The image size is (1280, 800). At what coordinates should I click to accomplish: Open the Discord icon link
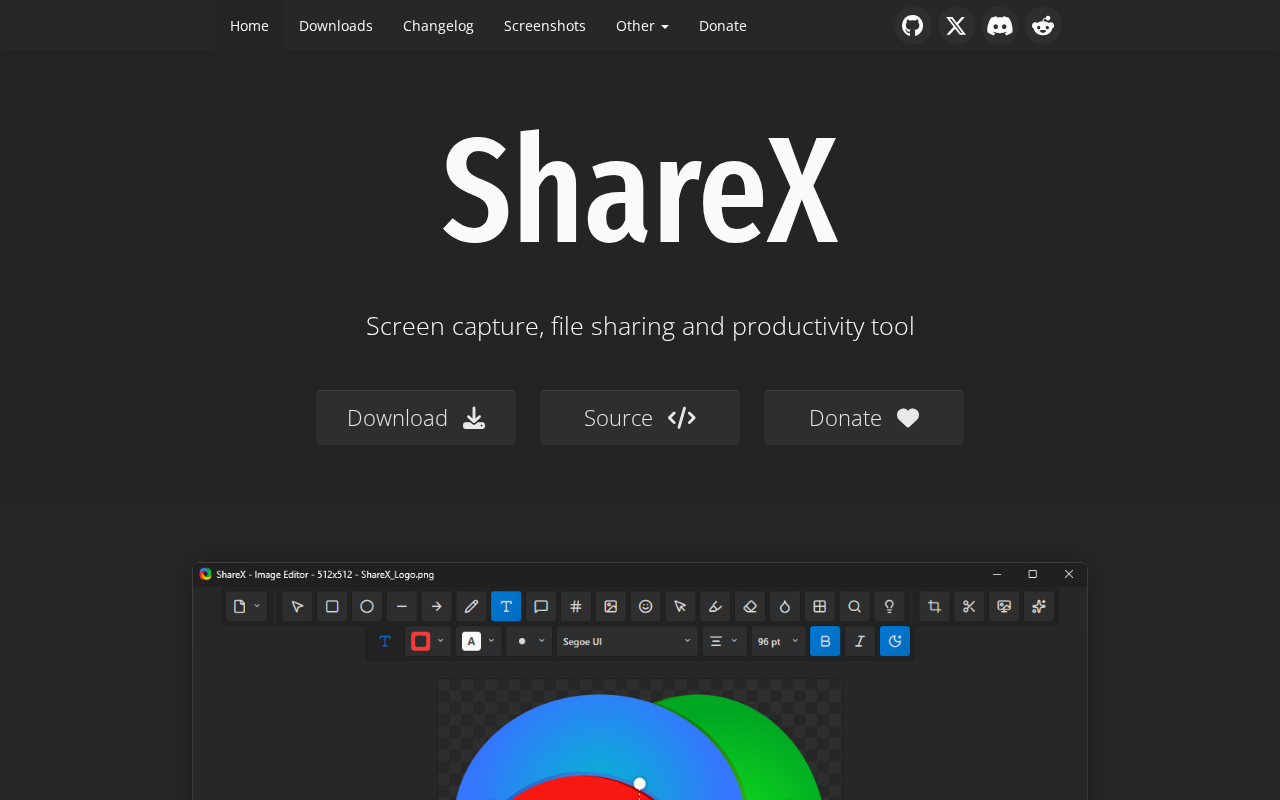(1000, 26)
